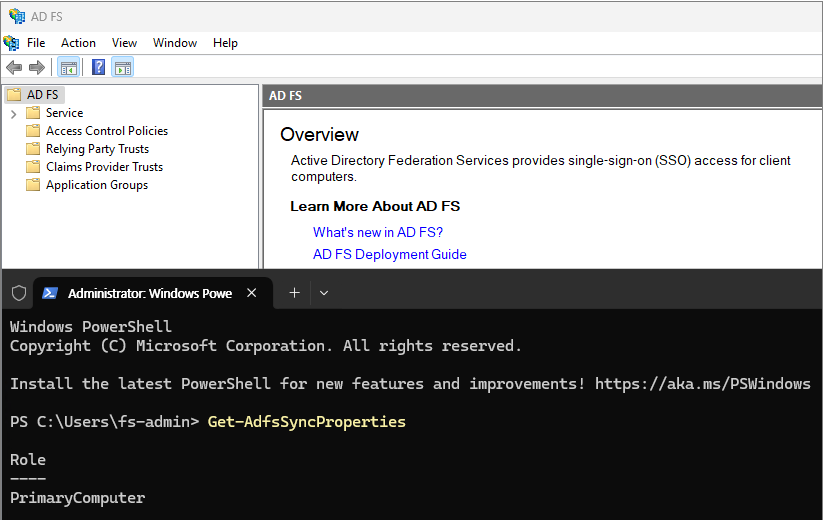Open the View menu

124,43
